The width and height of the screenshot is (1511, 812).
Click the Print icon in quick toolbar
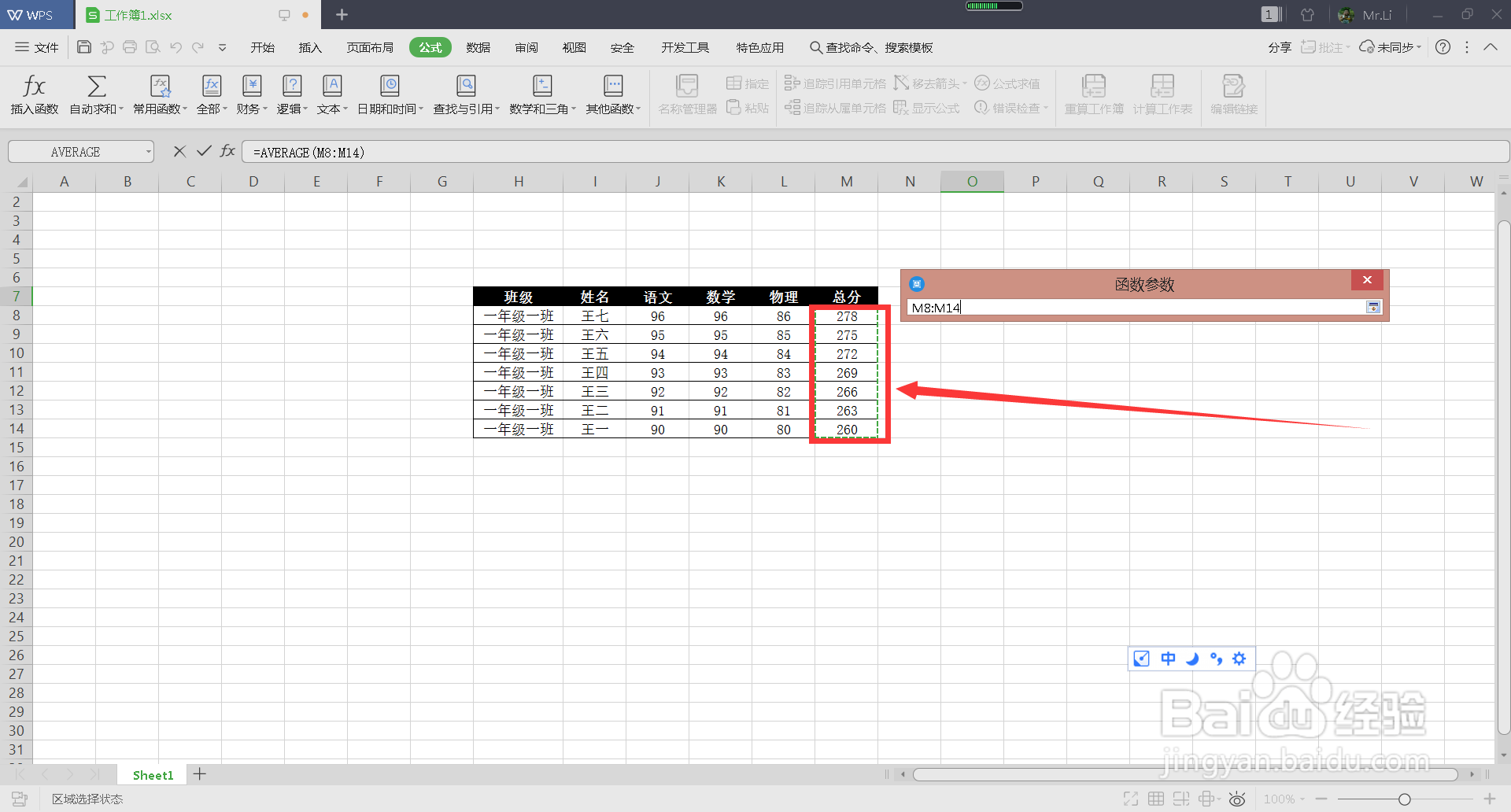pos(130,47)
